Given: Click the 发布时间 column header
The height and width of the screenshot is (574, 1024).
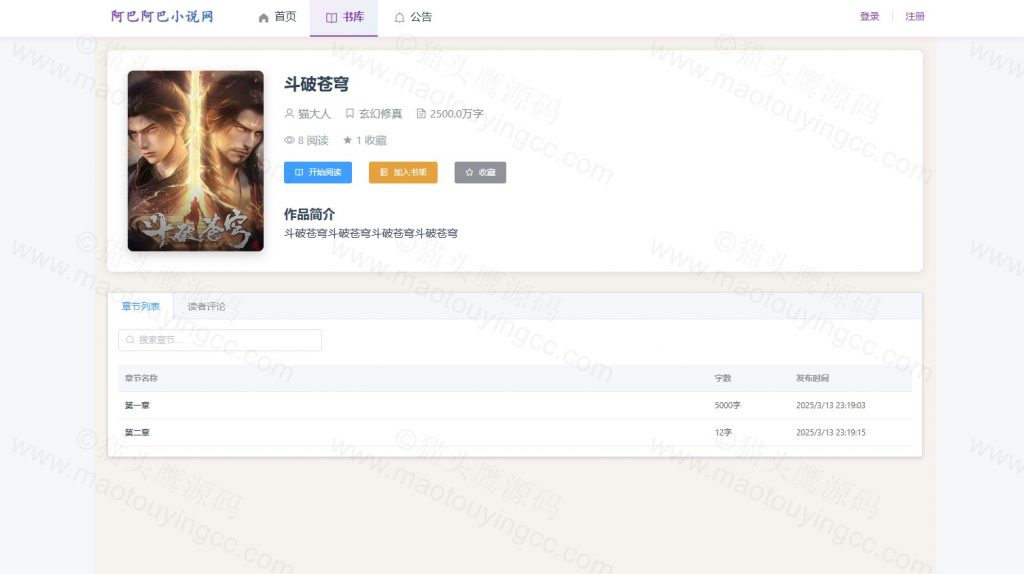Looking at the screenshot, I should [x=812, y=378].
